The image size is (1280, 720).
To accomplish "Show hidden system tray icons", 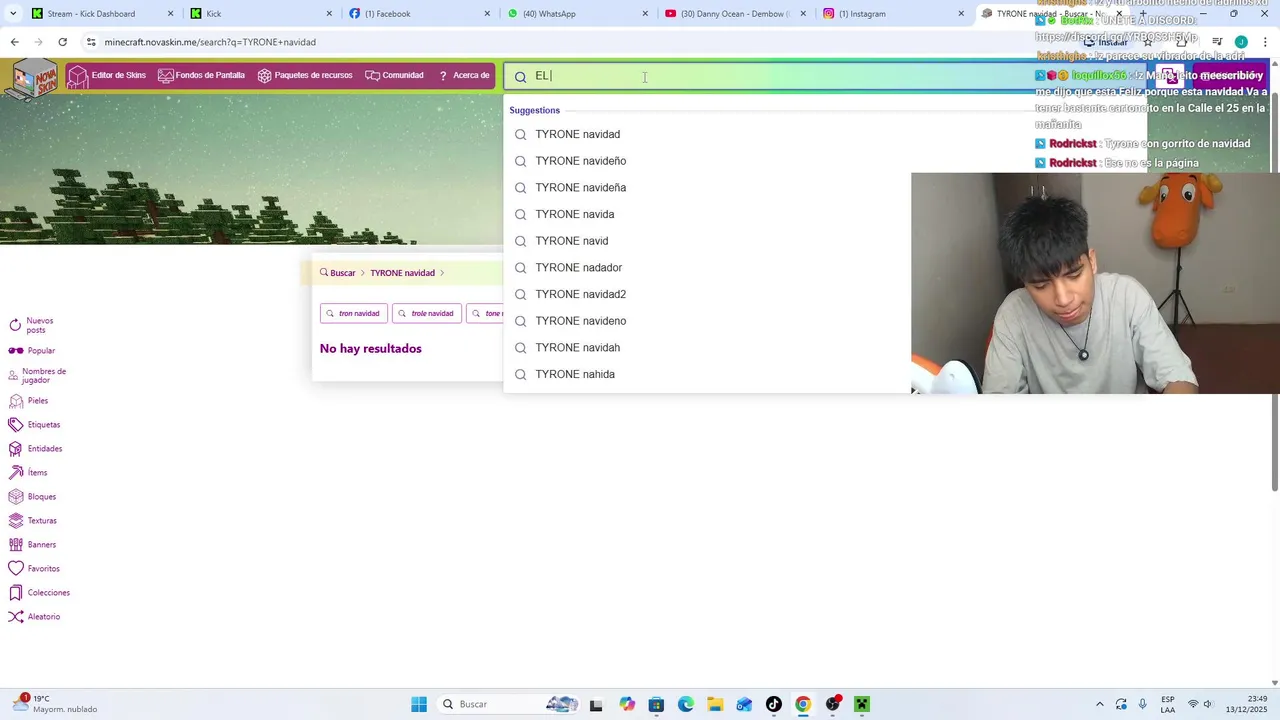I will (x=1100, y=704).
